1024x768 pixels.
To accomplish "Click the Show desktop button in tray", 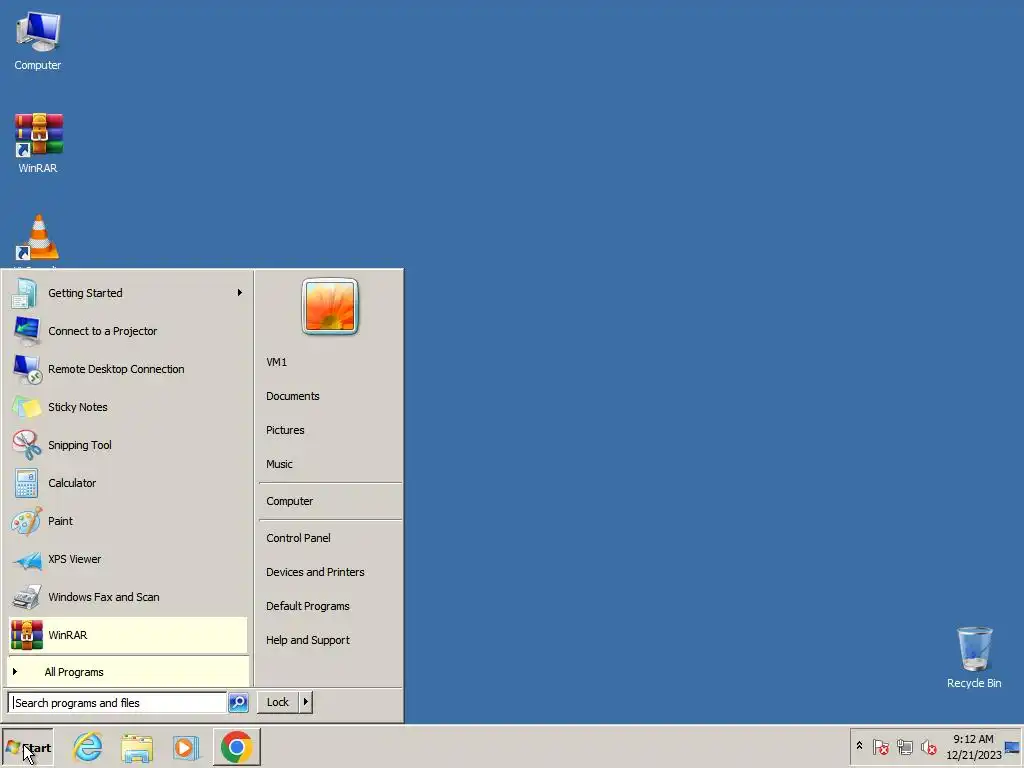I will (1012, 747).
